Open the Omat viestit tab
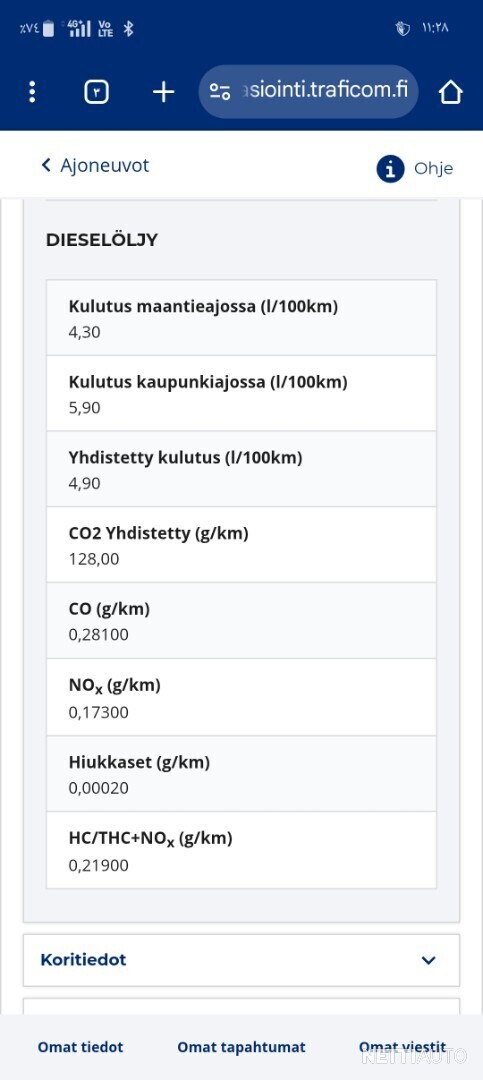Screen dimensions: 483x1080 click(x=402, y=1047)
